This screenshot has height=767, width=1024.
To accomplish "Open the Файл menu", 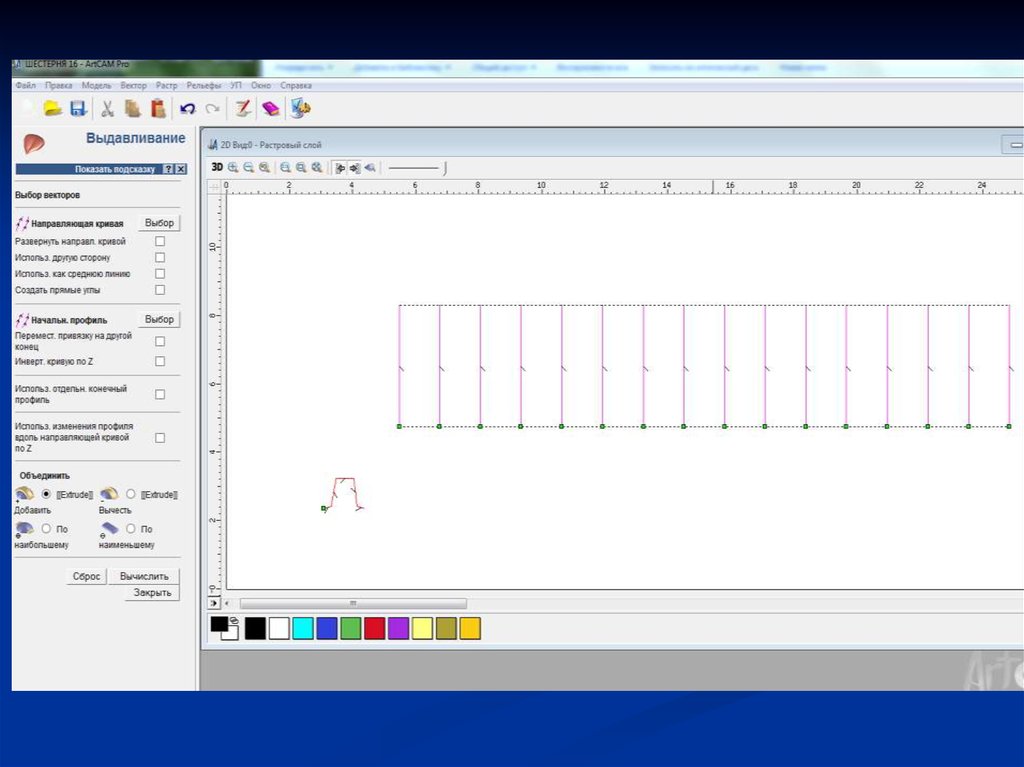I will [26, 86].
